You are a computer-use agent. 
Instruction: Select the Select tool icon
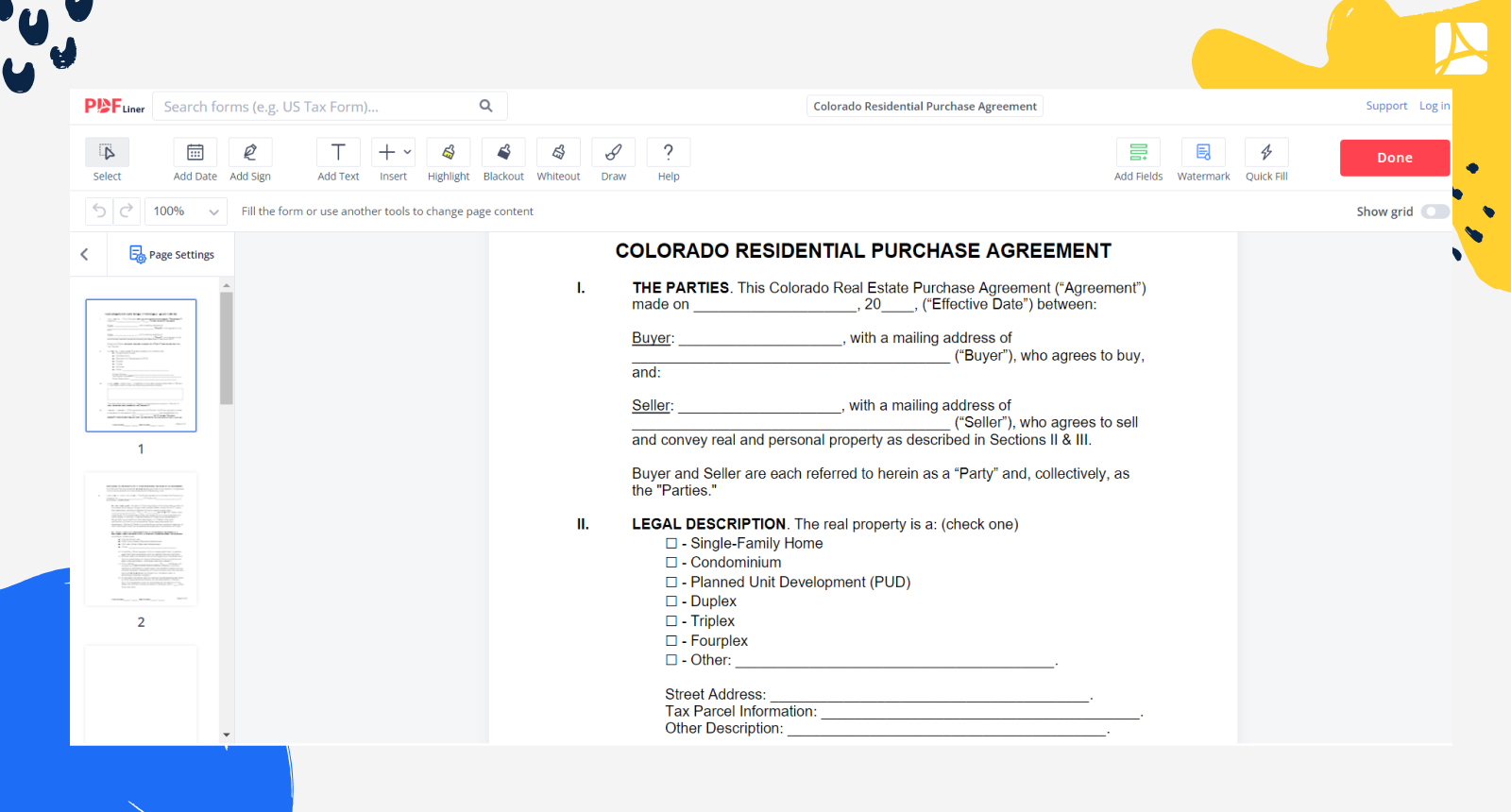click(107, 152)
